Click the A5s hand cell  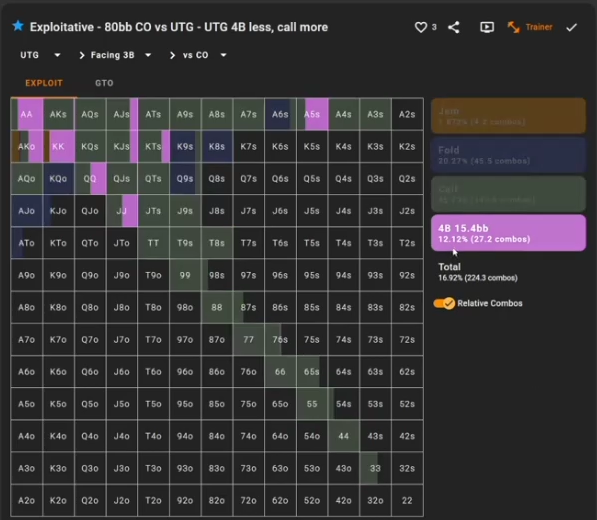coord(312,114)
